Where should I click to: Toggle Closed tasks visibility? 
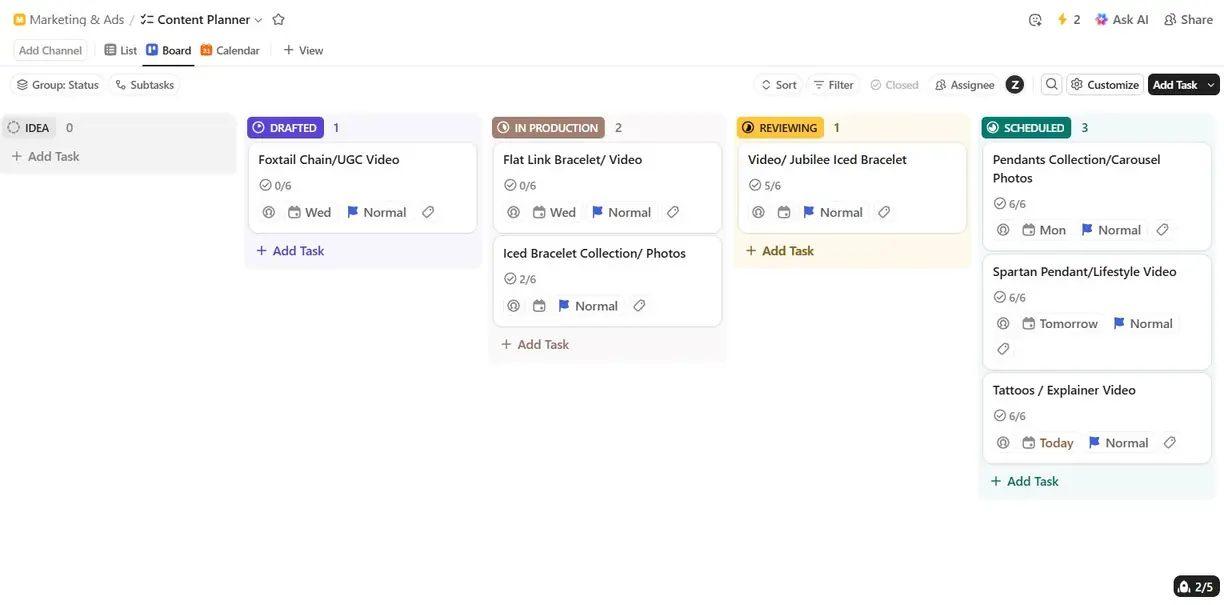click(x=894, y=85)
